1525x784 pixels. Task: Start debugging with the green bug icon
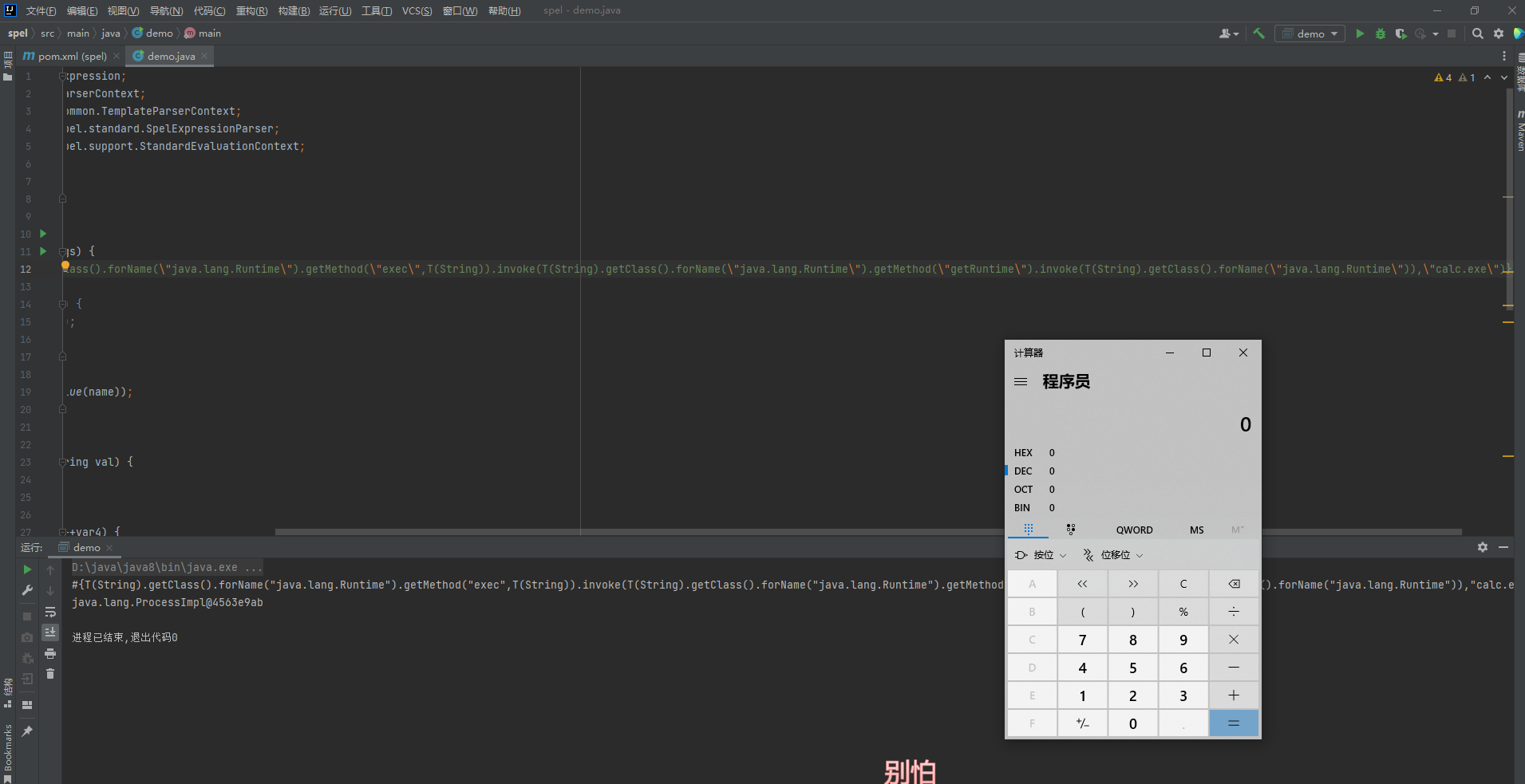point(1381,33)
